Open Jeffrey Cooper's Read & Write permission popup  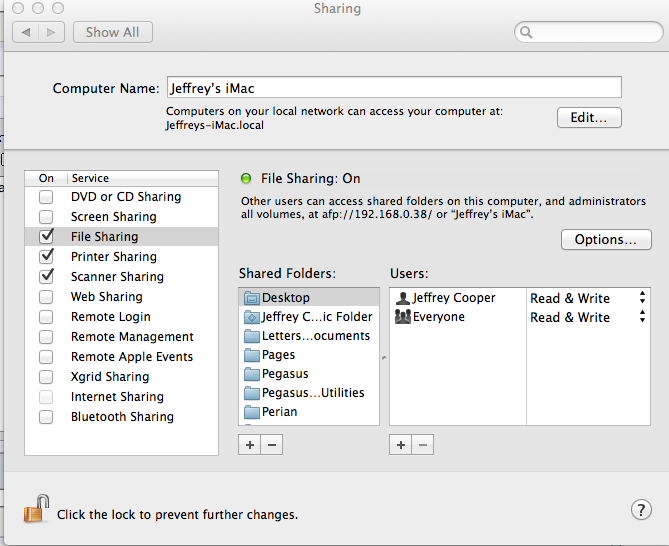point(588,298)
